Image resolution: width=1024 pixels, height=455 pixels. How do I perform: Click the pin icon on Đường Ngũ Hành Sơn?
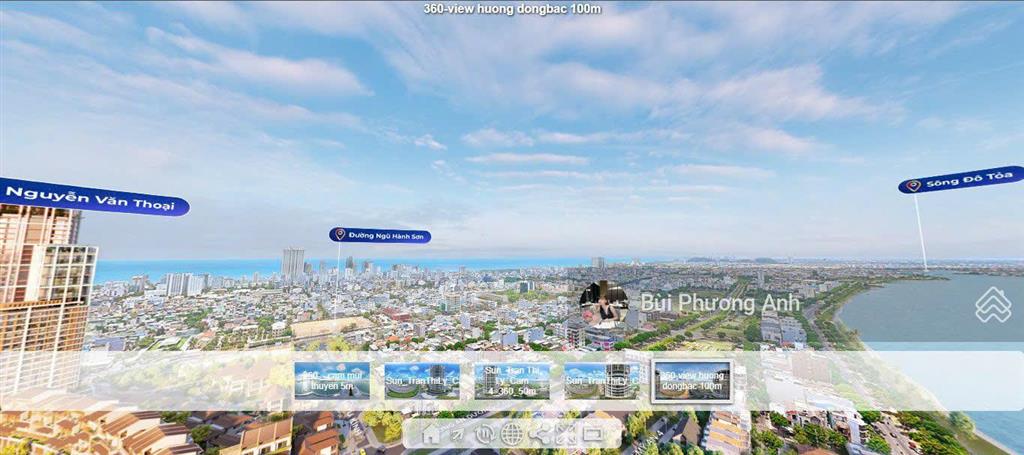coord(340,235)
